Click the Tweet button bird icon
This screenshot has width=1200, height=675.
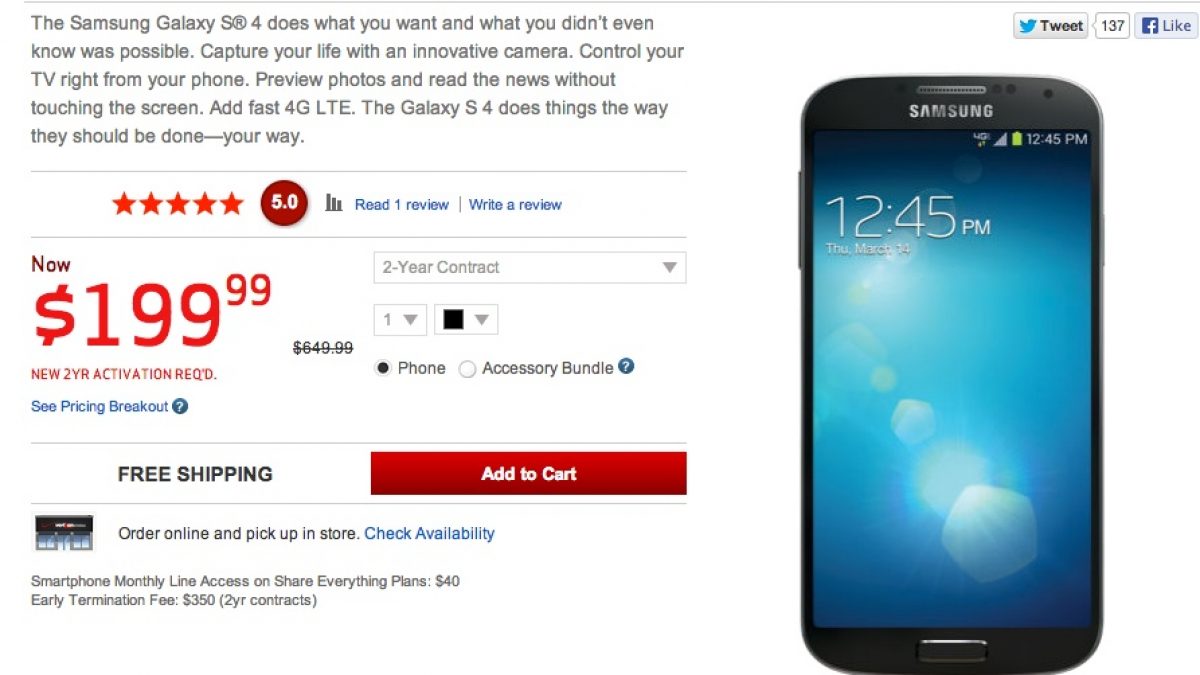(1028, 26)
